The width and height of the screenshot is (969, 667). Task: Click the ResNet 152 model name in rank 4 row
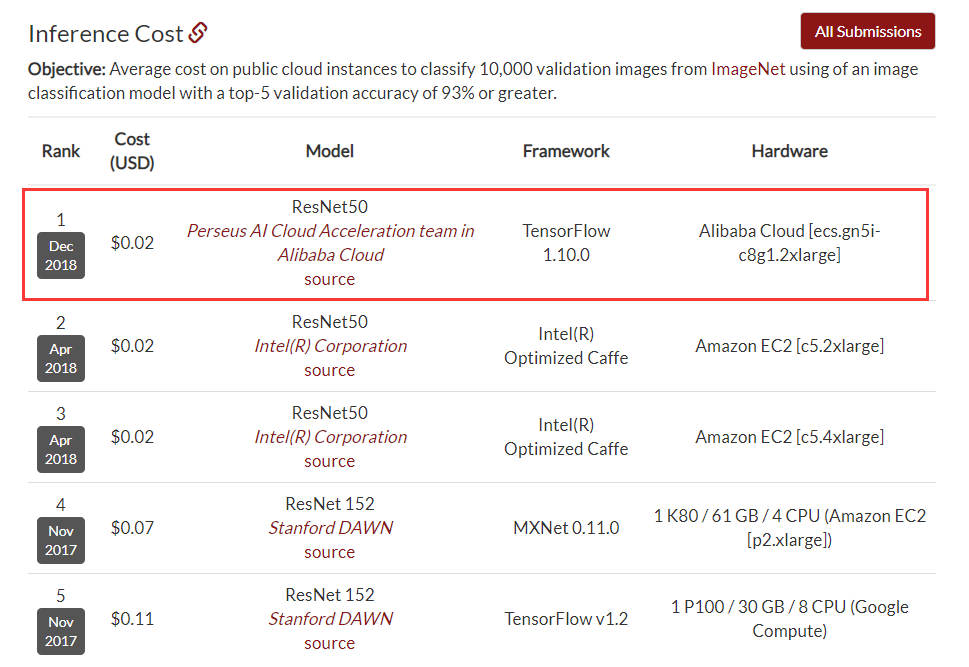330,504
